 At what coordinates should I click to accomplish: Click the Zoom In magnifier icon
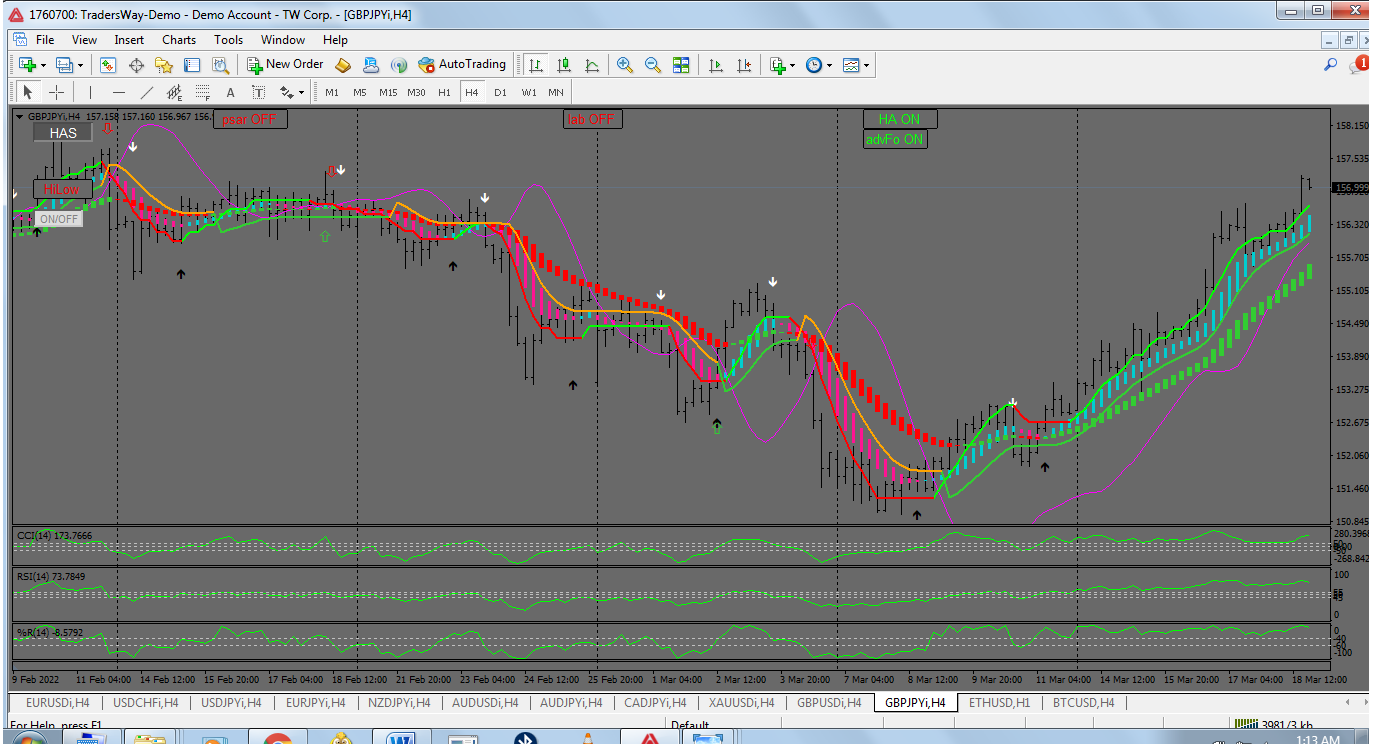[x=625, y=65]
